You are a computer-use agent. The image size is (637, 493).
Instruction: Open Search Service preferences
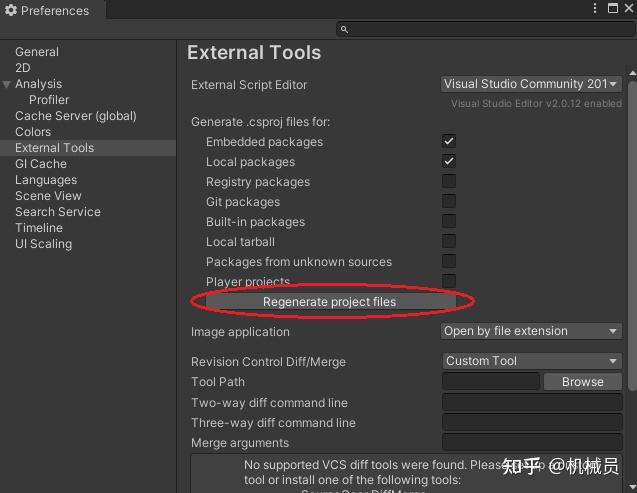click(x=58, y=212)
